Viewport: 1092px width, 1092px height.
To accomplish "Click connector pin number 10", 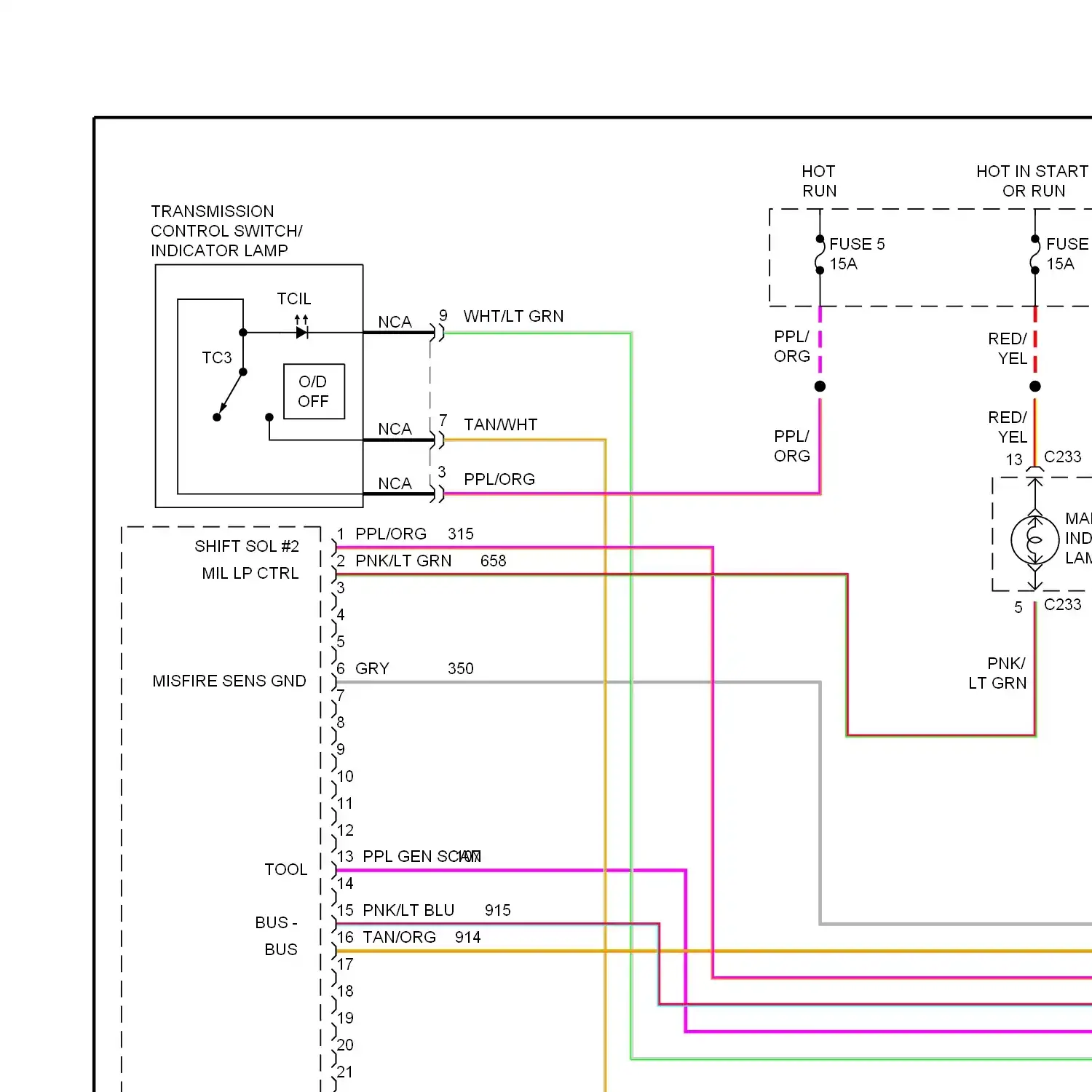I will pos(345,777).
